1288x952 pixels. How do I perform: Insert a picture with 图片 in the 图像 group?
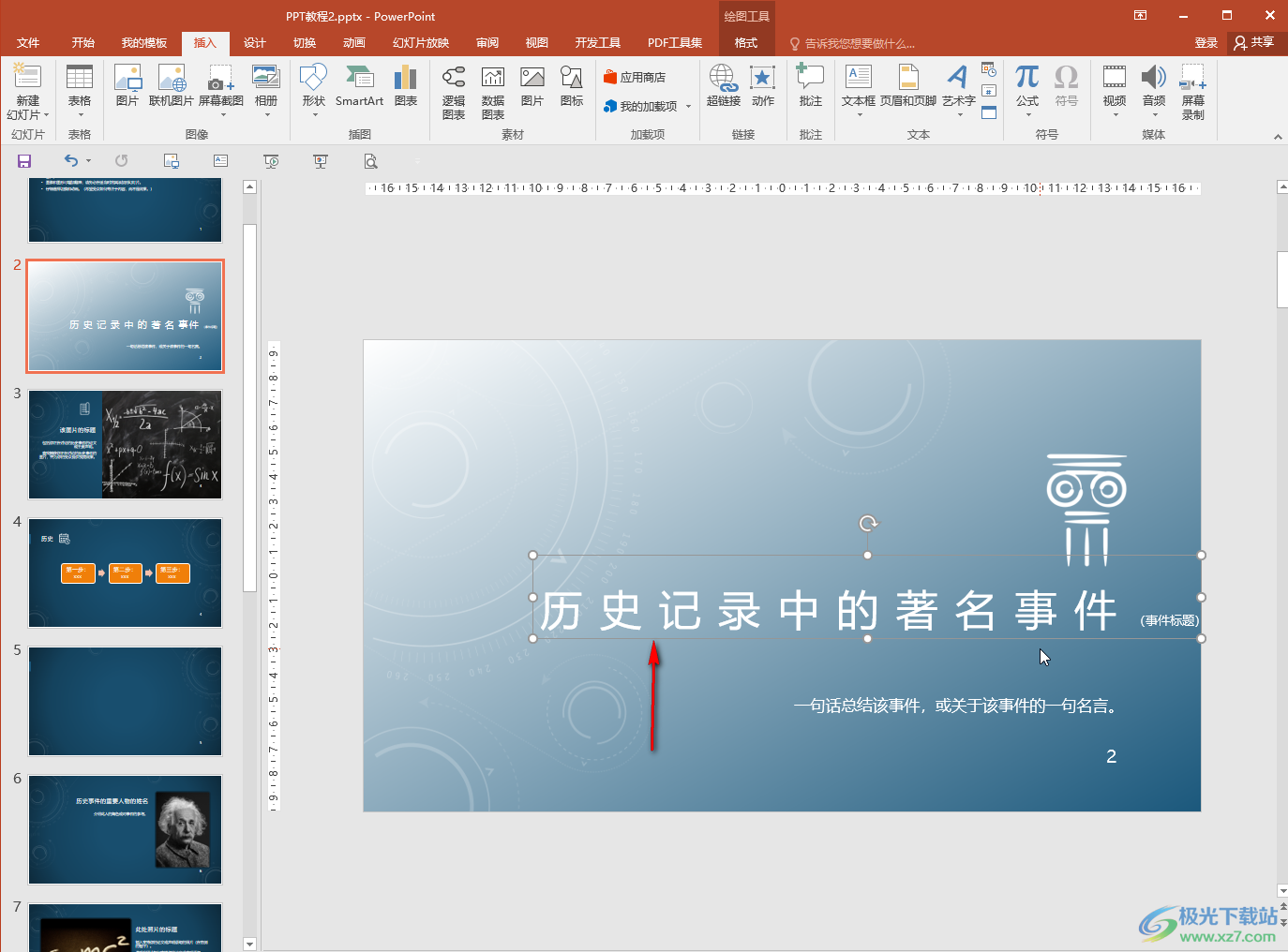(127, 86)
